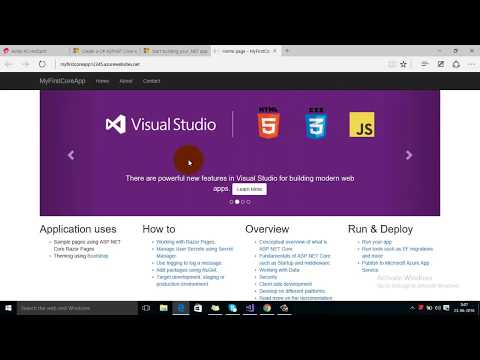Open Manage User Secrets link
The width and height of the screenshot is (480, 360).
click(195, 252)
